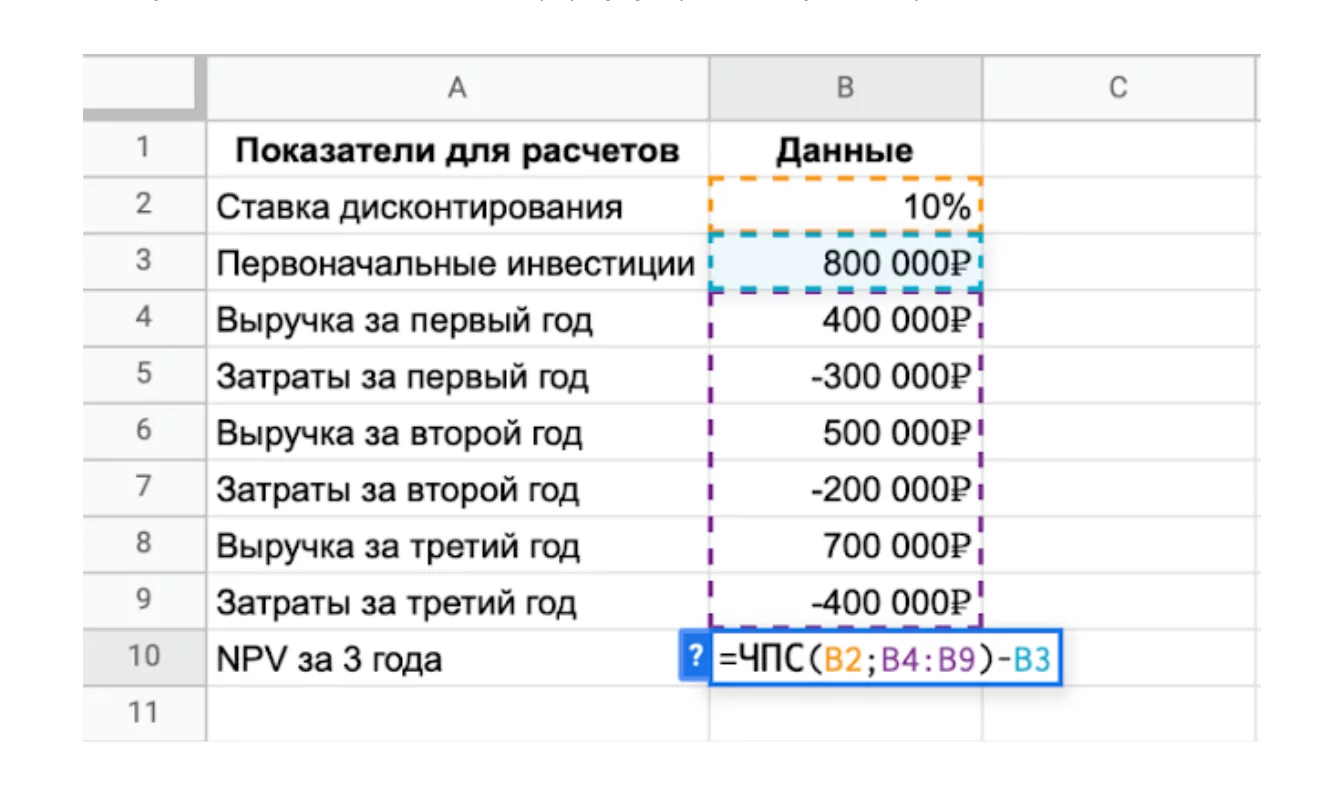1320x795 pixels.
Task: Click empty cell C5
Action: click(1118, 375)
